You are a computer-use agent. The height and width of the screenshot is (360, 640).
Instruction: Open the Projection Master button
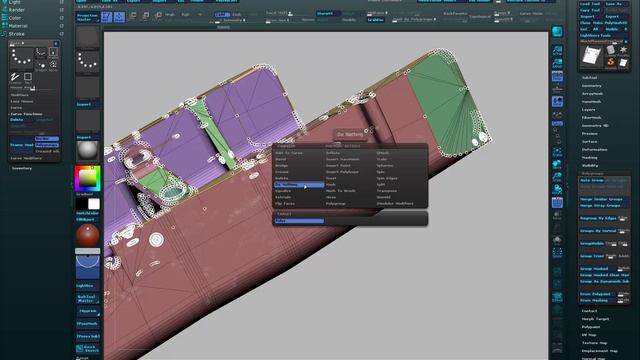pos(87,17)
